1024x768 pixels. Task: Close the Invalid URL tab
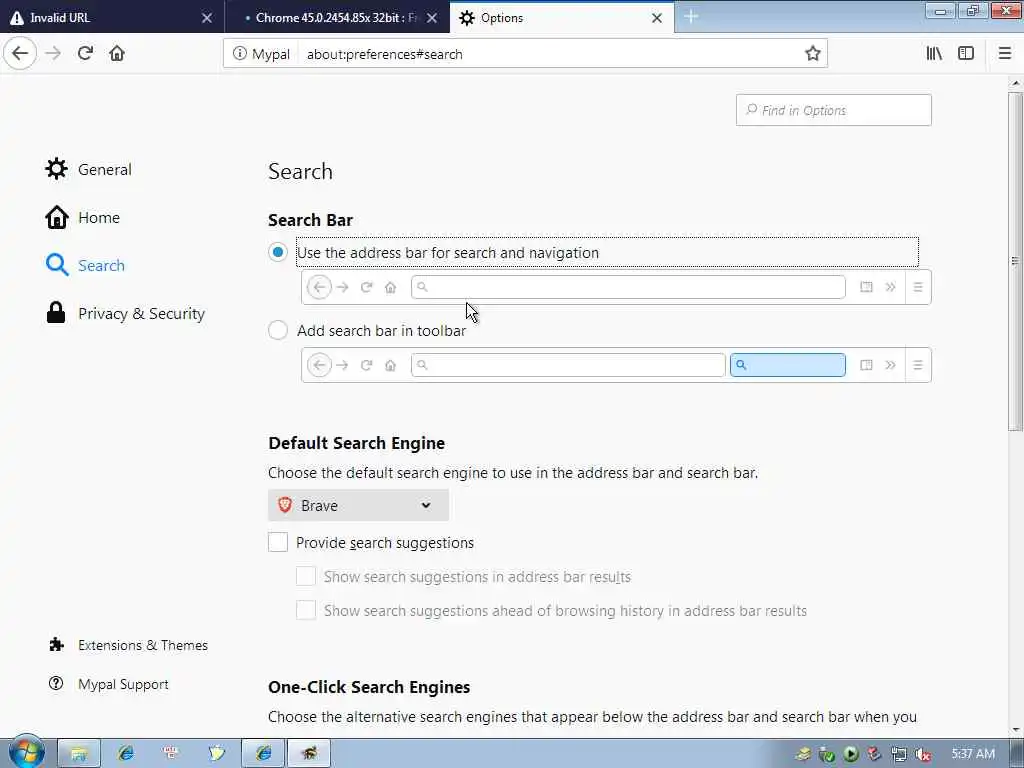pyautogui.click(x=206, y=18)
